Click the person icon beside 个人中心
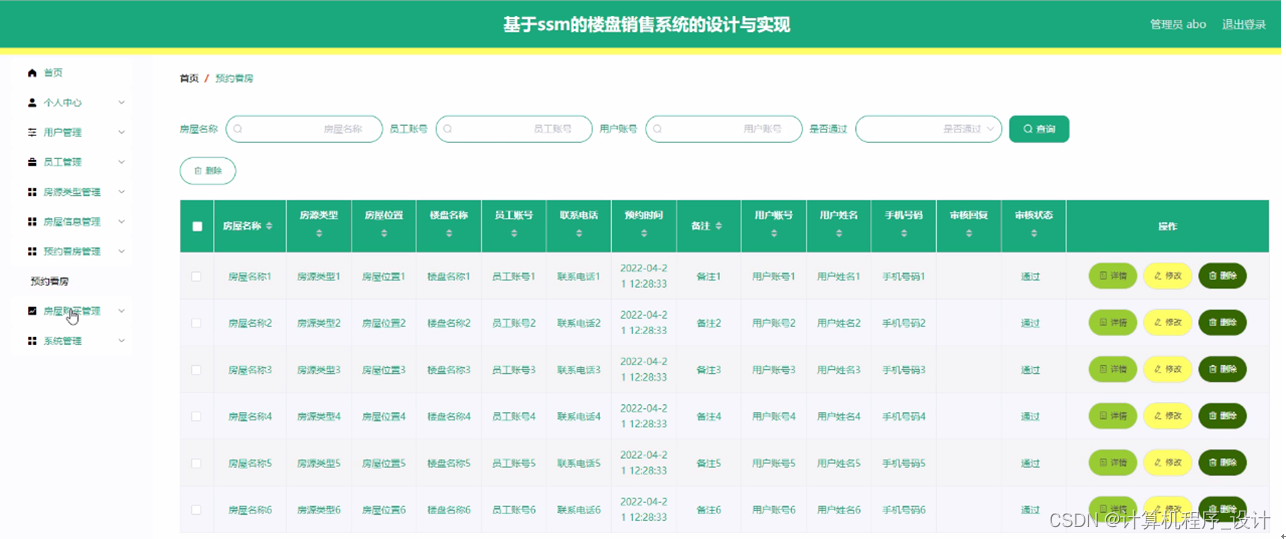Viewport: 1286px width, 539px height. tap(32, 102)
